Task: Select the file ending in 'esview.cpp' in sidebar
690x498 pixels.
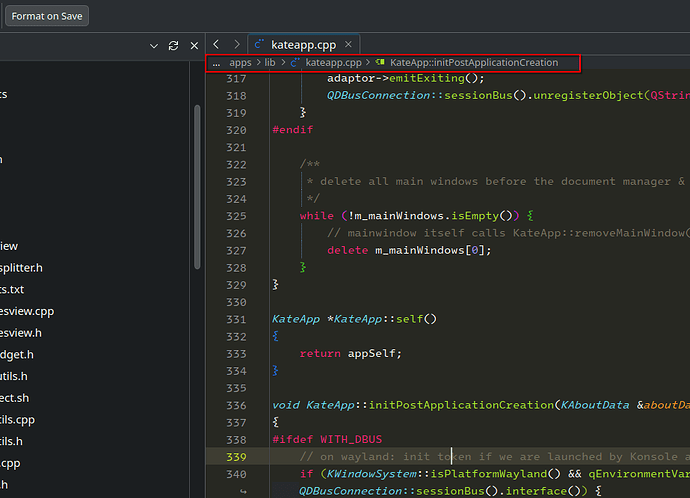Action: pyautogui.click(x=27, y=311)
